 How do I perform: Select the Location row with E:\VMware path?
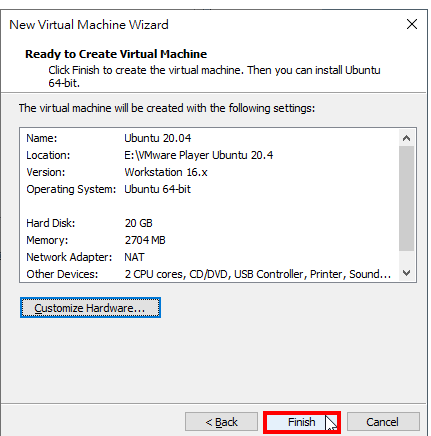tap(209, 155)
